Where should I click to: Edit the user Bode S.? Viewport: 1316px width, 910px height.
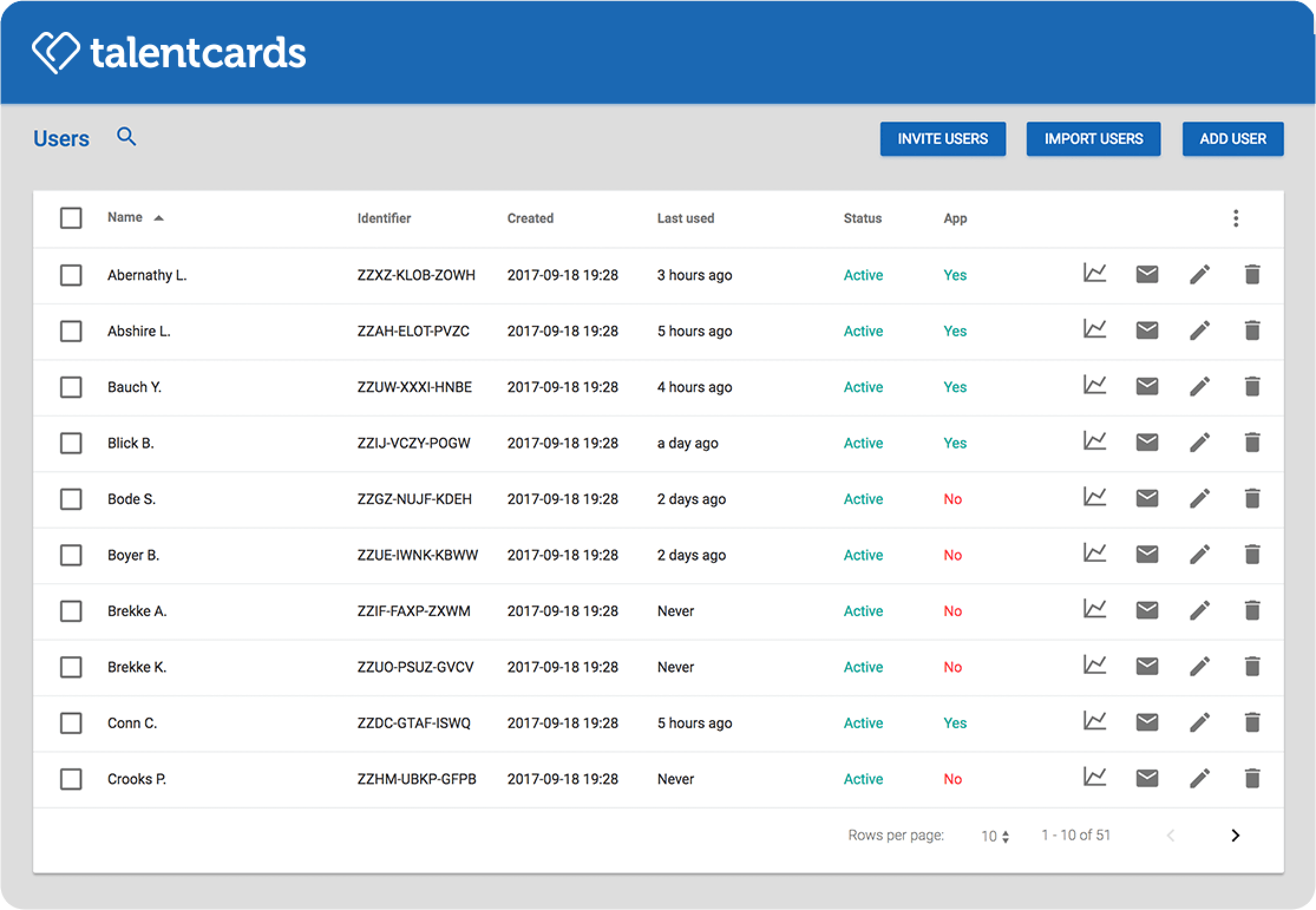tap(1199, 499)
